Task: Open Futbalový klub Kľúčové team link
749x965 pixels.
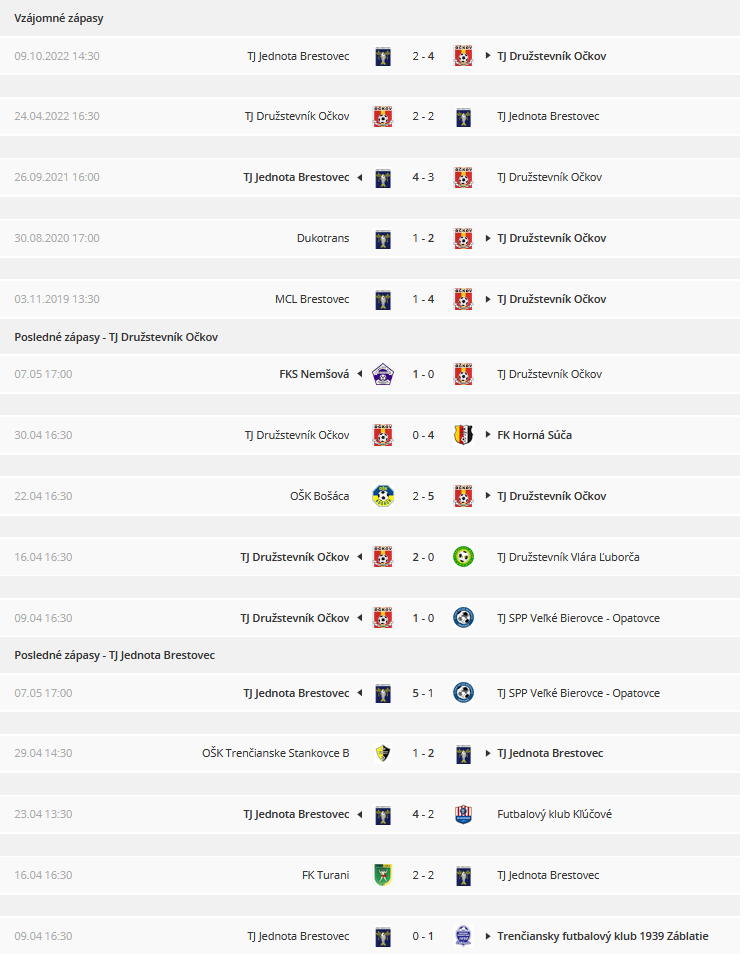Action: 555,814
